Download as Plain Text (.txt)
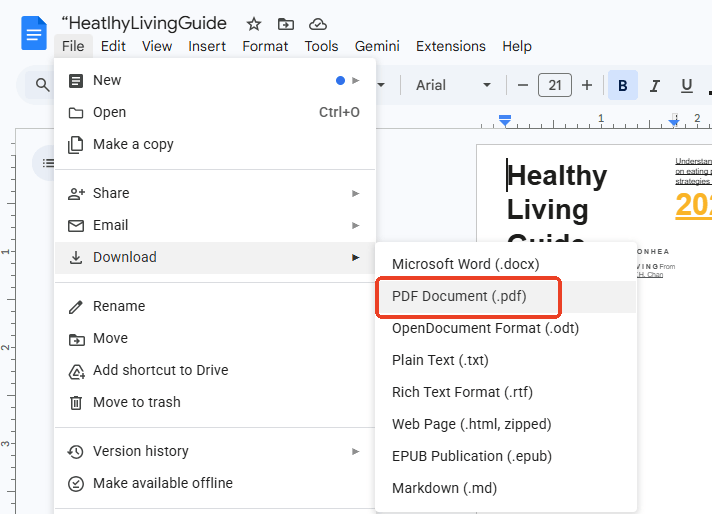 tap(506, 360)
